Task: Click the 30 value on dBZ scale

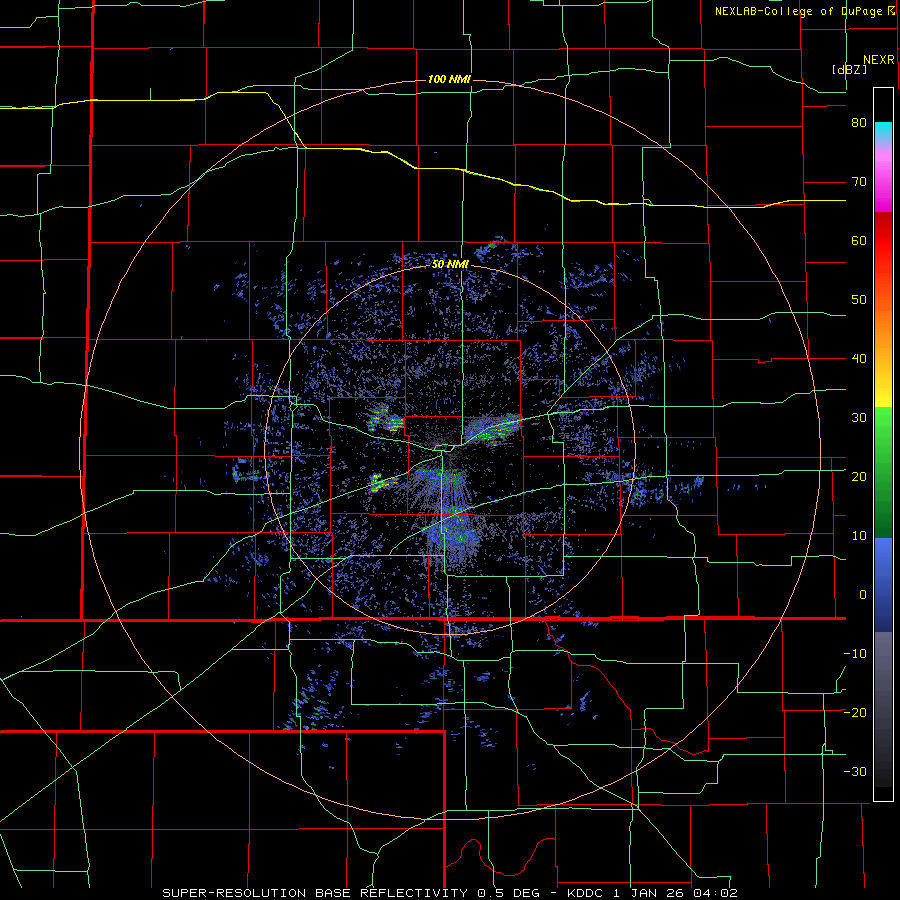Action: (859, 417)
